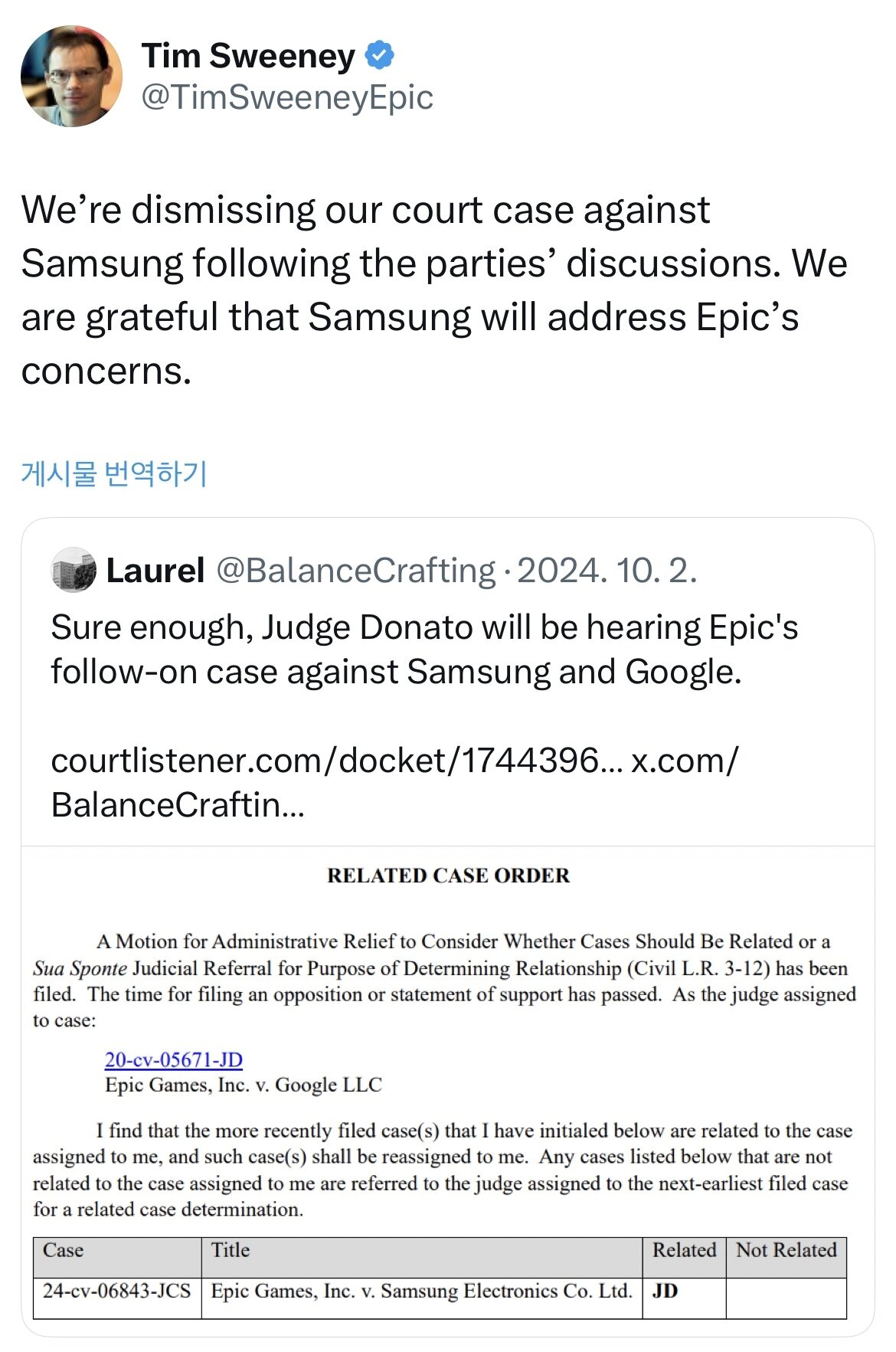This screenshot has width=896, height=1352.
Task: Open the Tim Sweeney display name
Action: pyautogui.click(x=248, y=56)
